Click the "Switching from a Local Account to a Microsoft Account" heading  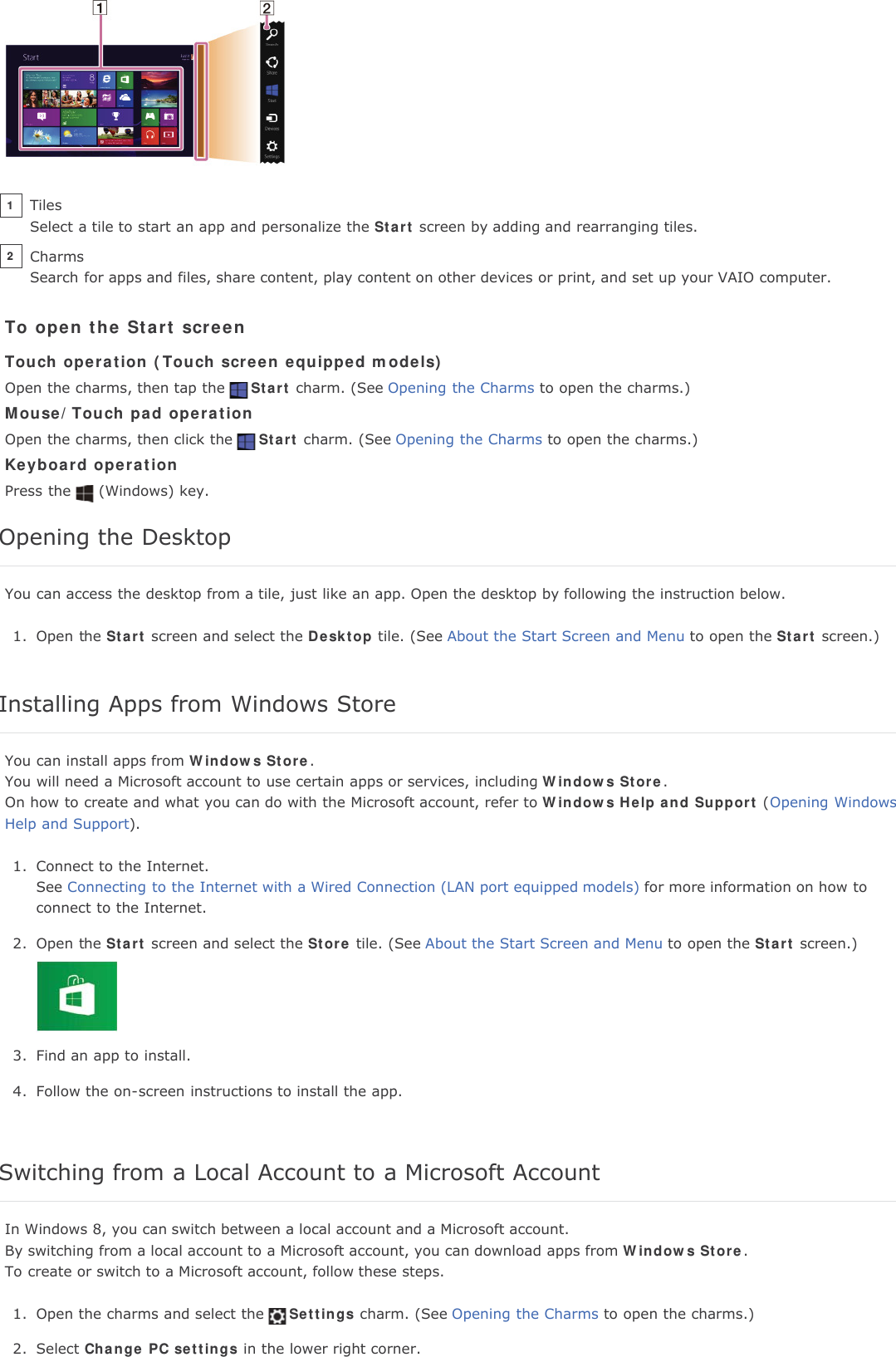click(x=300, y=1173)
